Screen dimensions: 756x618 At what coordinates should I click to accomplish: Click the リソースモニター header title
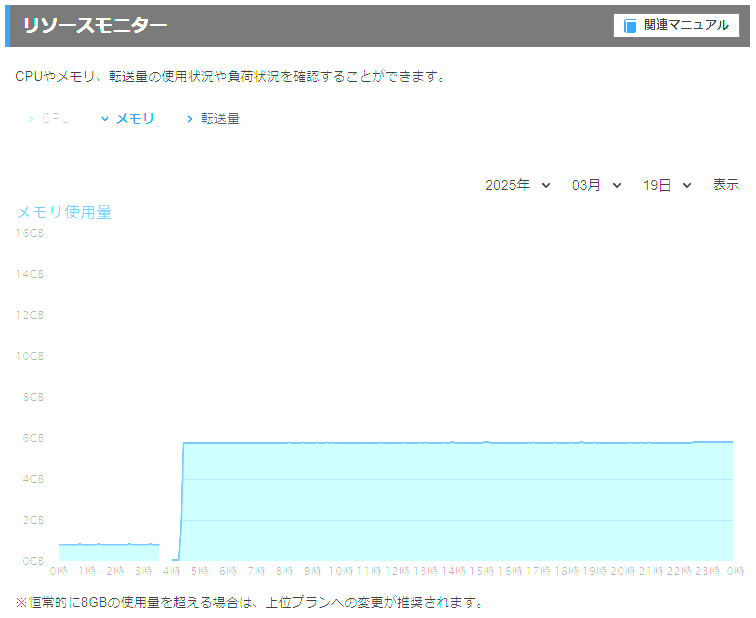pos(95,25)
